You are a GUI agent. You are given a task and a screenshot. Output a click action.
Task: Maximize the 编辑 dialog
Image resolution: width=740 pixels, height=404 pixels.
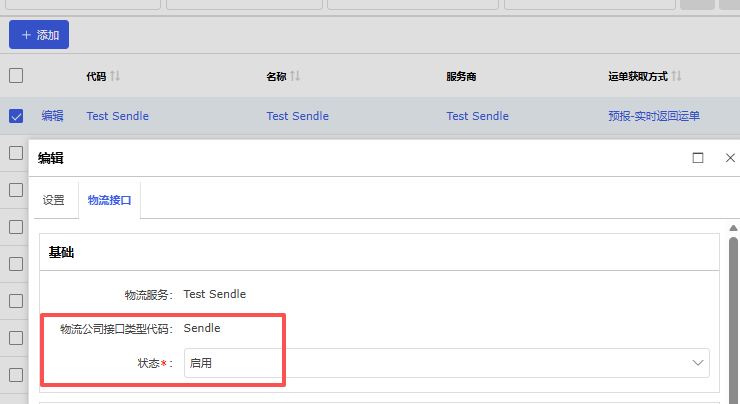698,158
